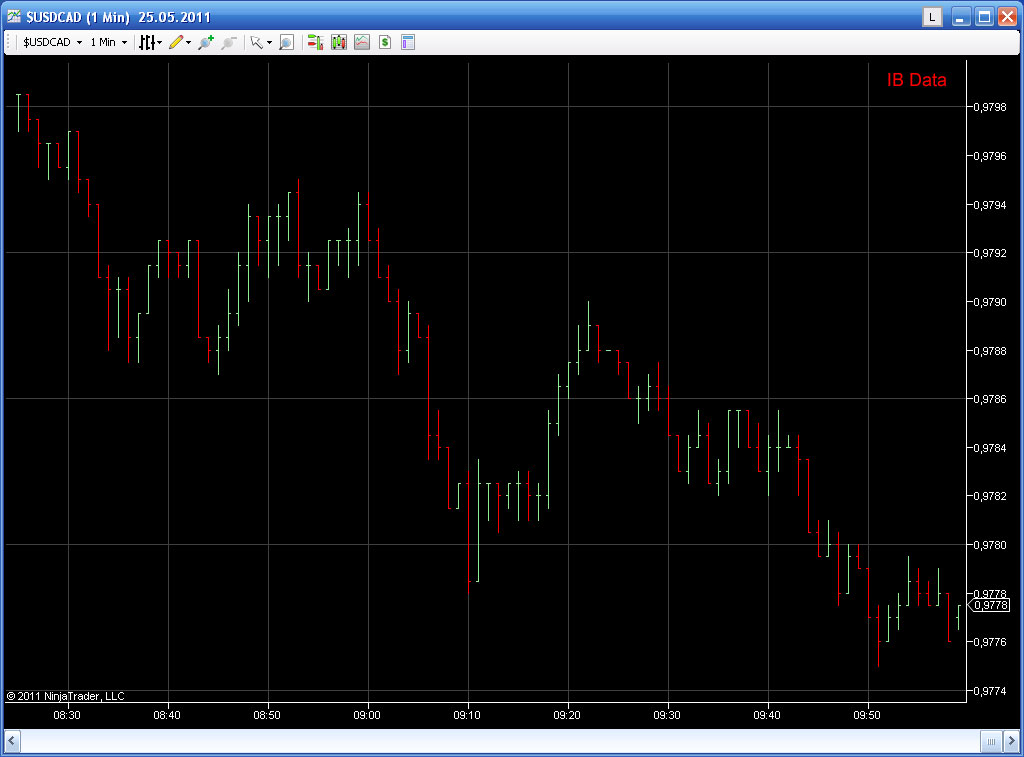1024x757 pixels.
Task: Expand the cursor type dropdown arrow
Action: 270,43
